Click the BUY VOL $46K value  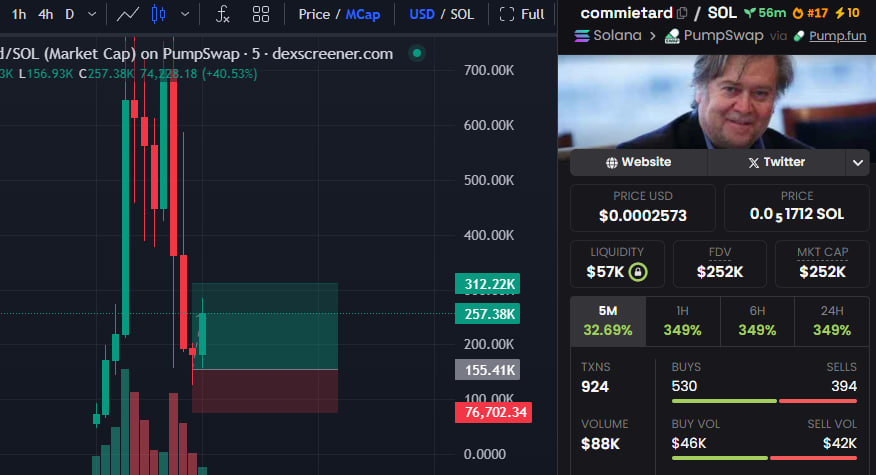(689, 443)
